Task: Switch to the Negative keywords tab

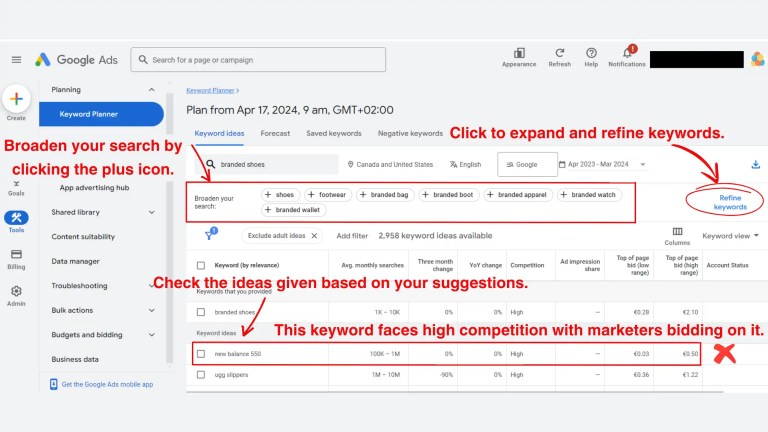Action: 410,133
